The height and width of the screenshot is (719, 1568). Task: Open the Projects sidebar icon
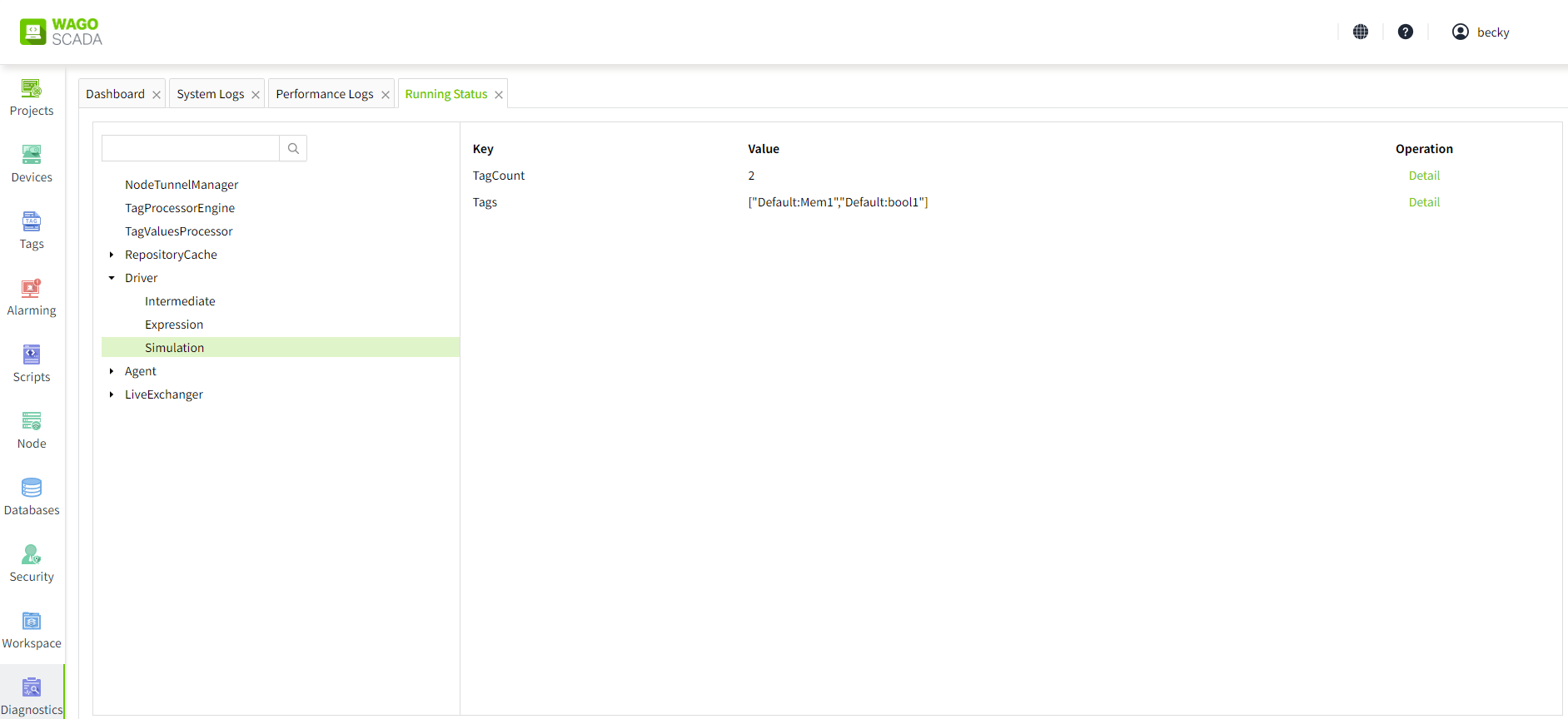coord(32,88)
